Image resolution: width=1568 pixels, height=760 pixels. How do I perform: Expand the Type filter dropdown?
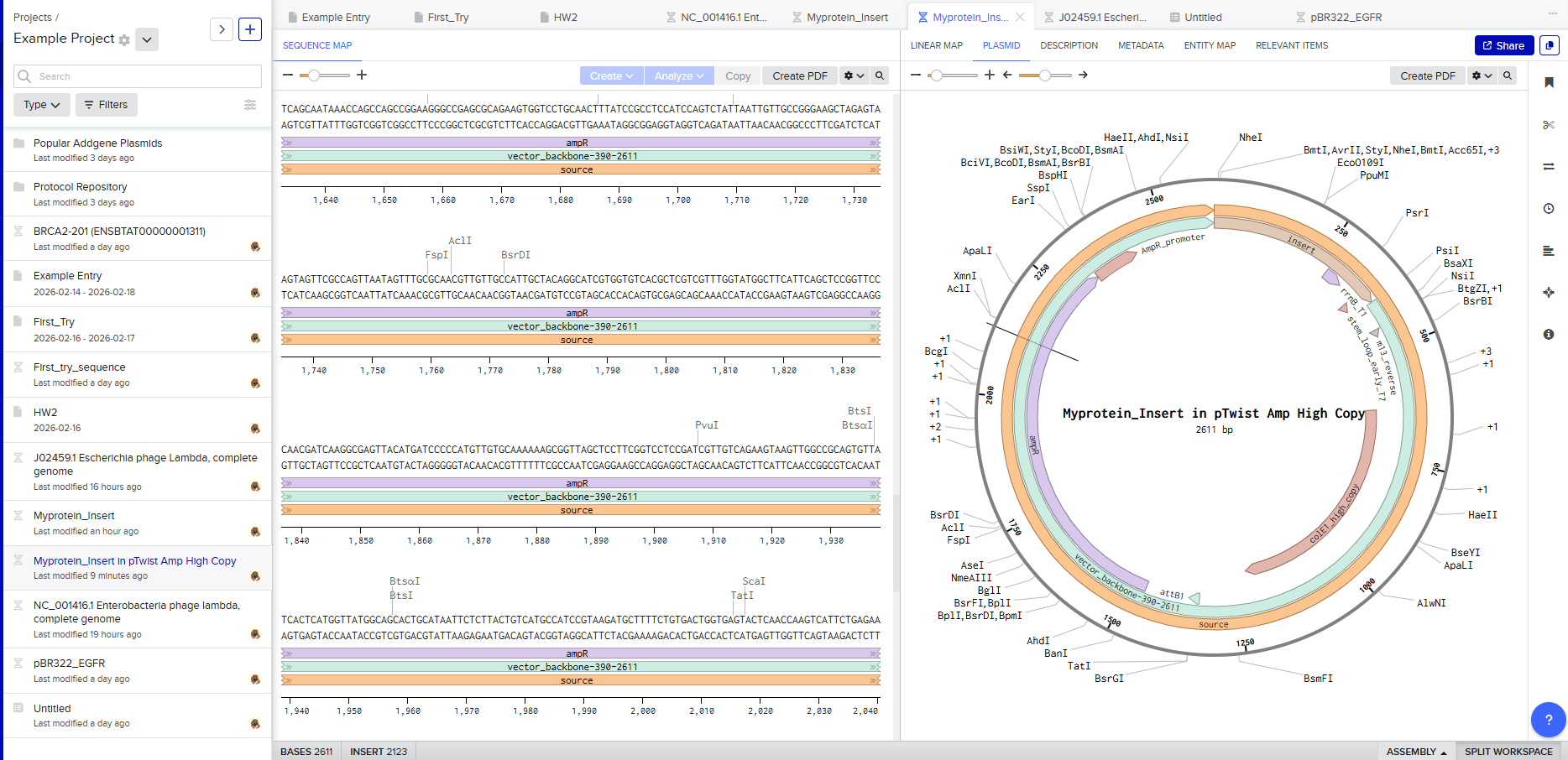coord(41,105)
